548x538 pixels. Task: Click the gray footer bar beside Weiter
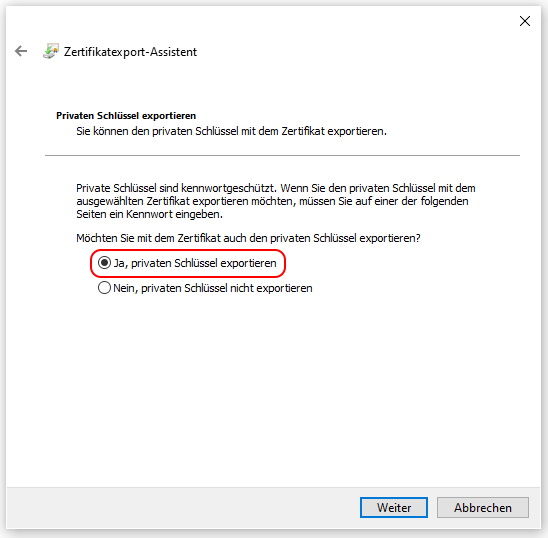coord(182,508)
